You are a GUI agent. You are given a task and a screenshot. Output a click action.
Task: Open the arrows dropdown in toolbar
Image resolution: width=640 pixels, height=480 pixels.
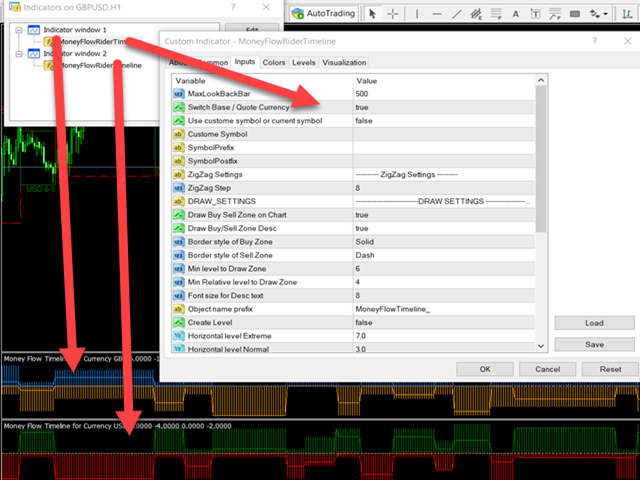[596, 13]
